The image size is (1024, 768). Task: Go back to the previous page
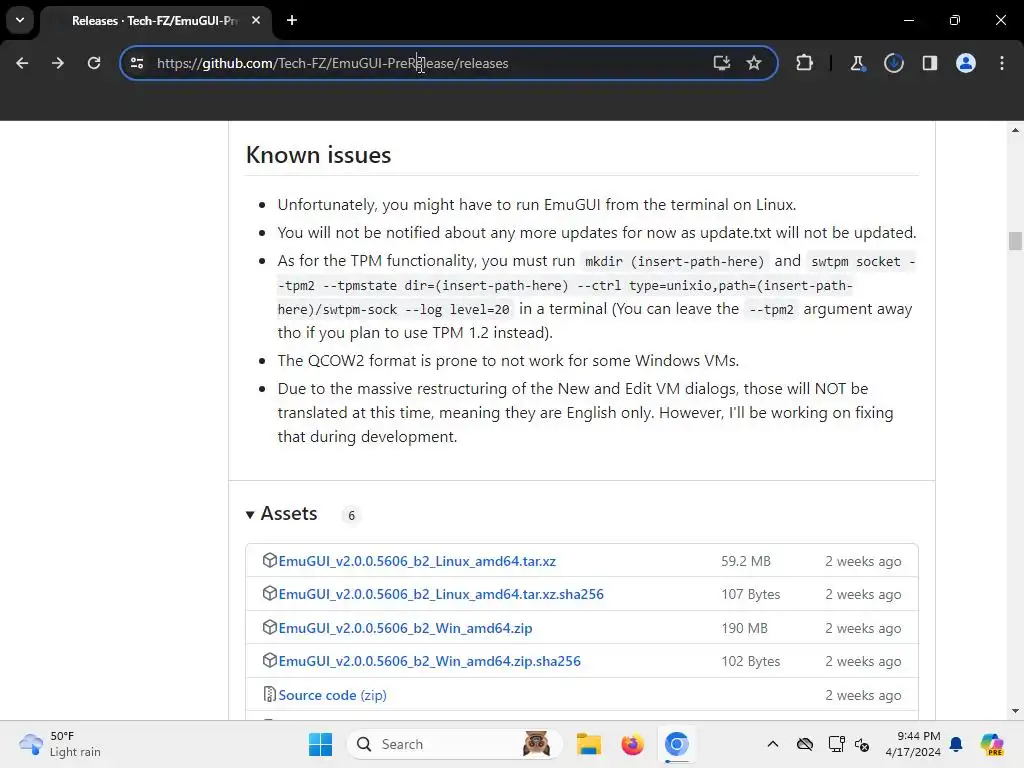(22, 63)
